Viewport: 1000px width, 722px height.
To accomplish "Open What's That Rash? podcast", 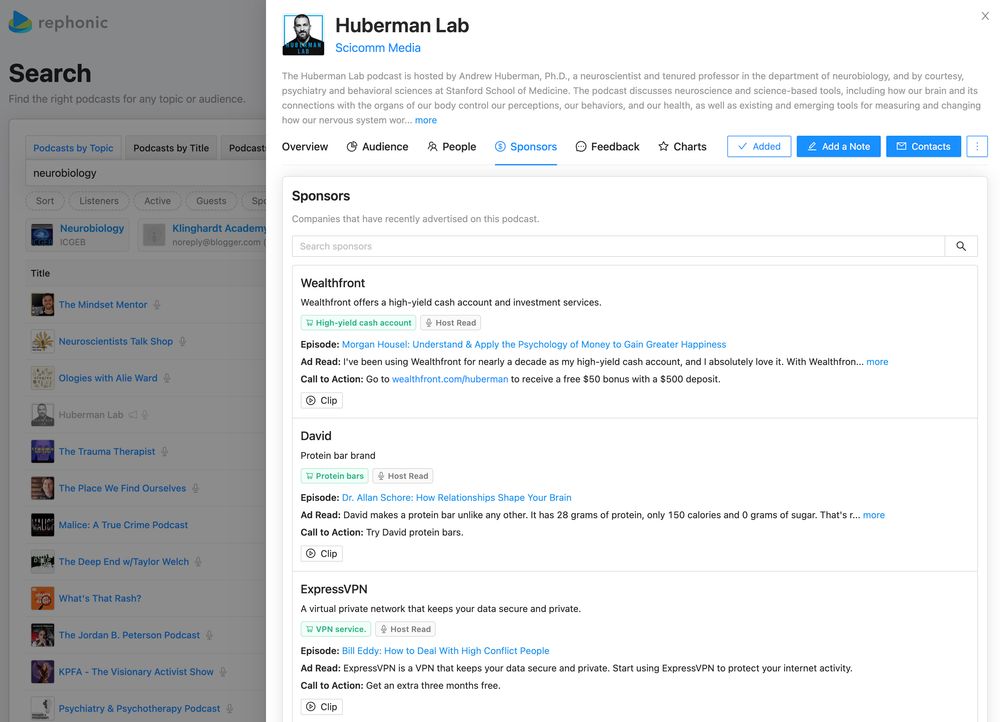I will pyautogui.click(x=100, y=598).
